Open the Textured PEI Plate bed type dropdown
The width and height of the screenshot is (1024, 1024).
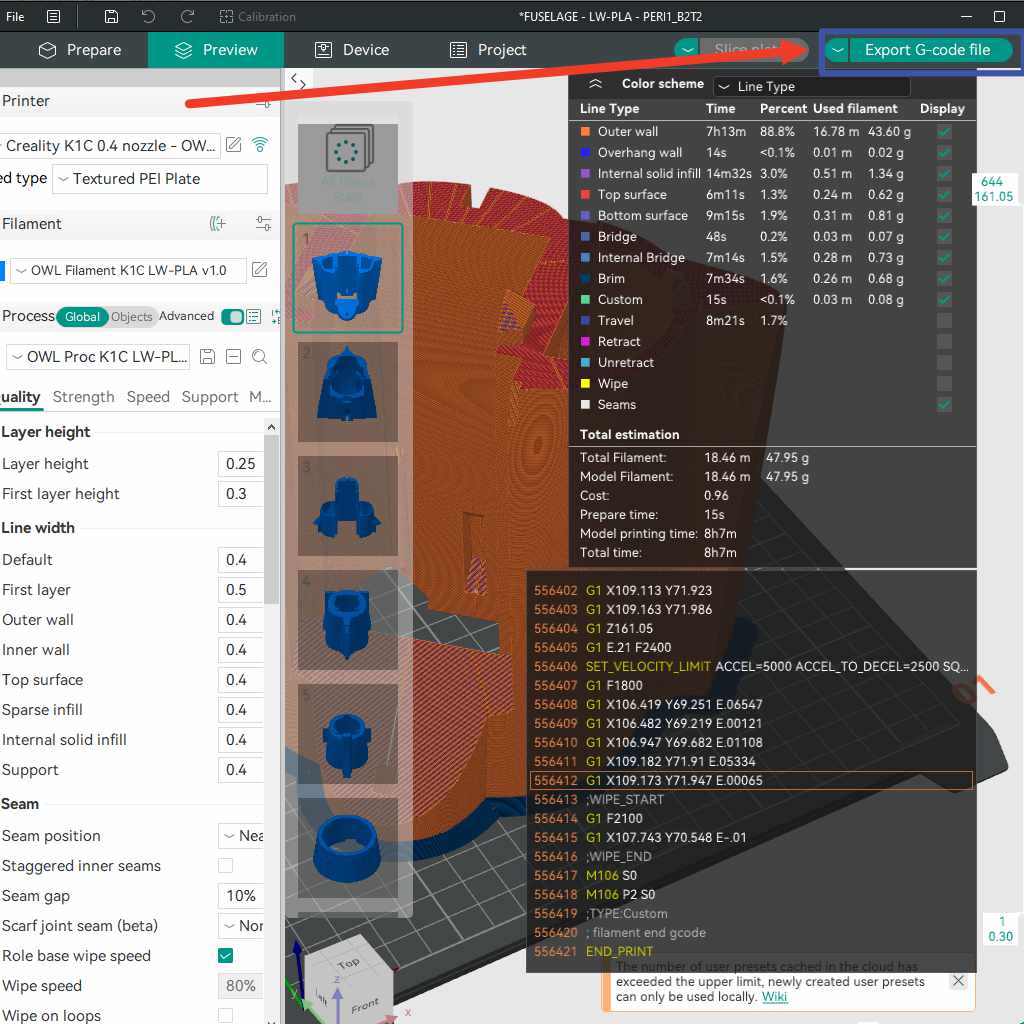(x=160, y=179)
